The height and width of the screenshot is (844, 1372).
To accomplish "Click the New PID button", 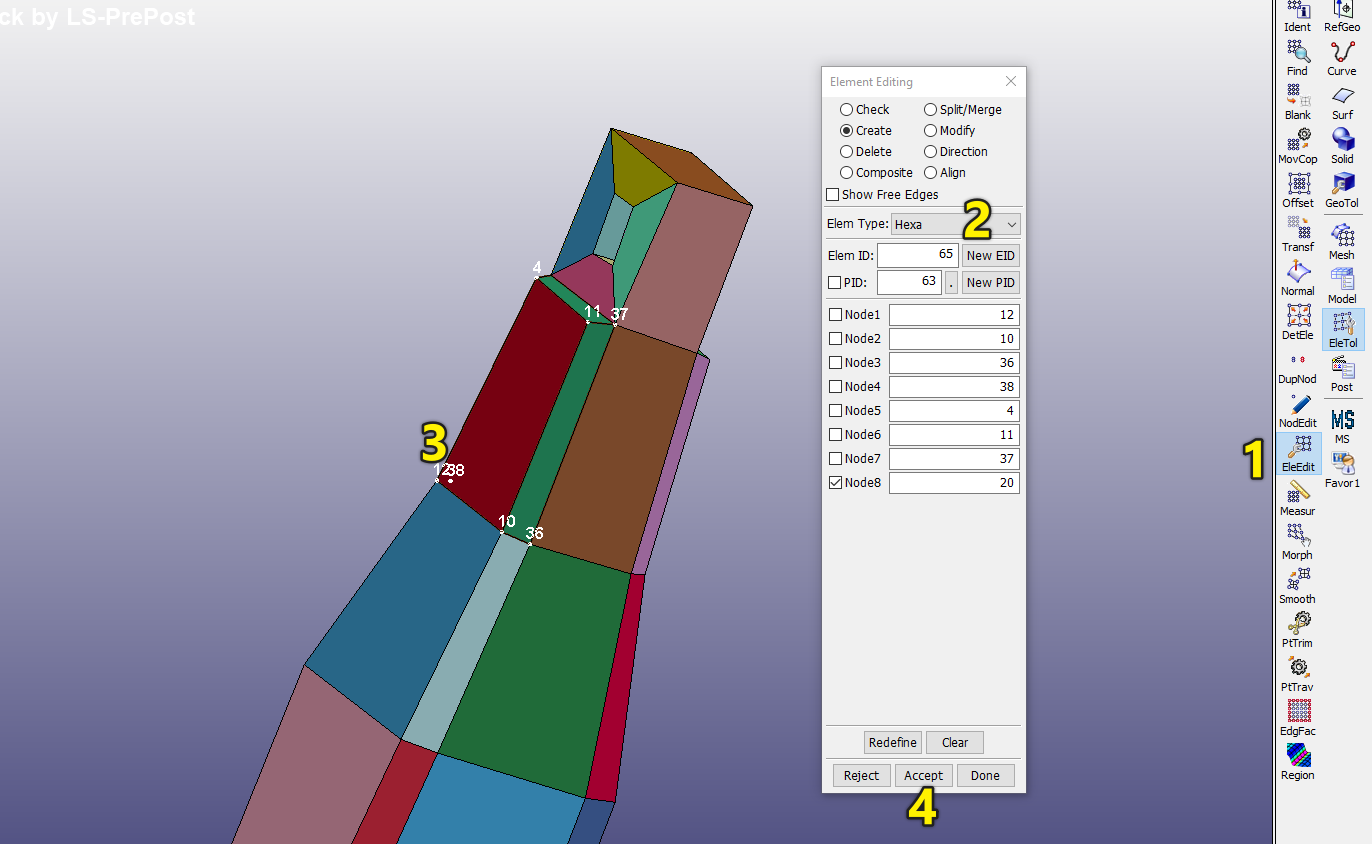I will [991, 283].
